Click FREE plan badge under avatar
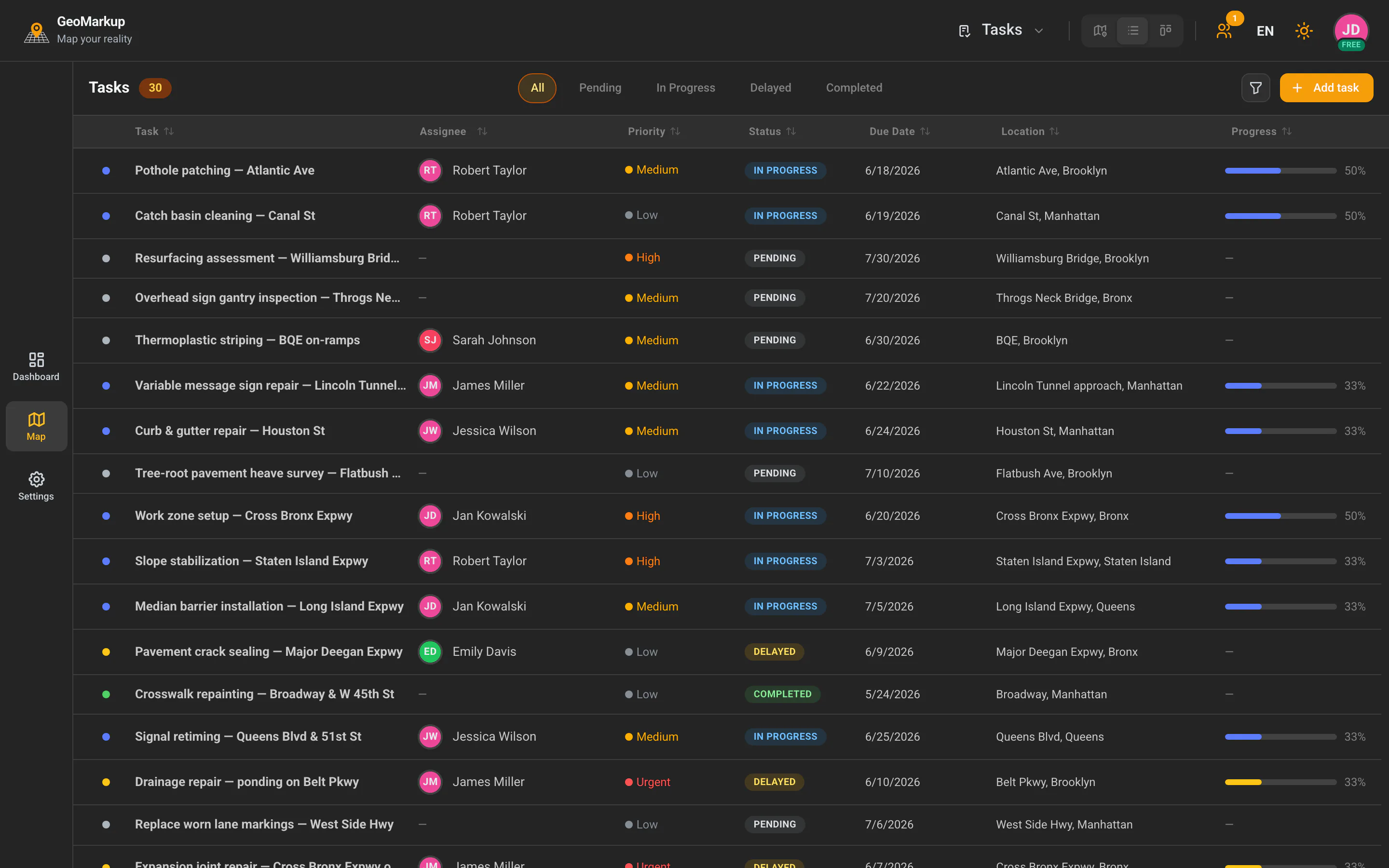1389x868 pixels. pos(1350,45)
